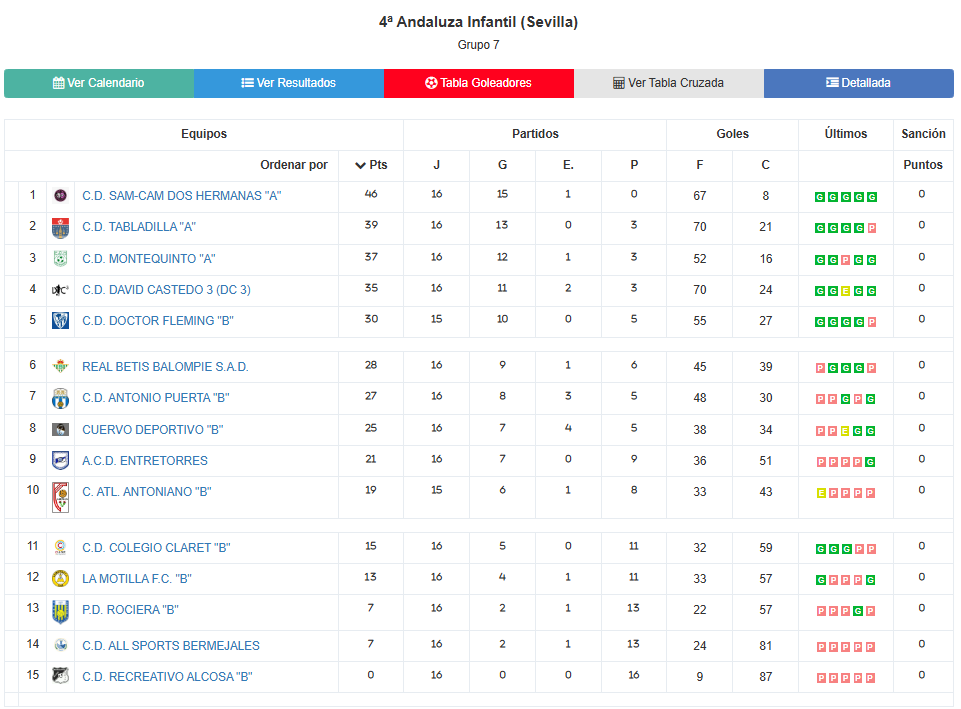The image size is (961, 709).
Task: Switch to the Detallada table view
Action: (859, 83)
